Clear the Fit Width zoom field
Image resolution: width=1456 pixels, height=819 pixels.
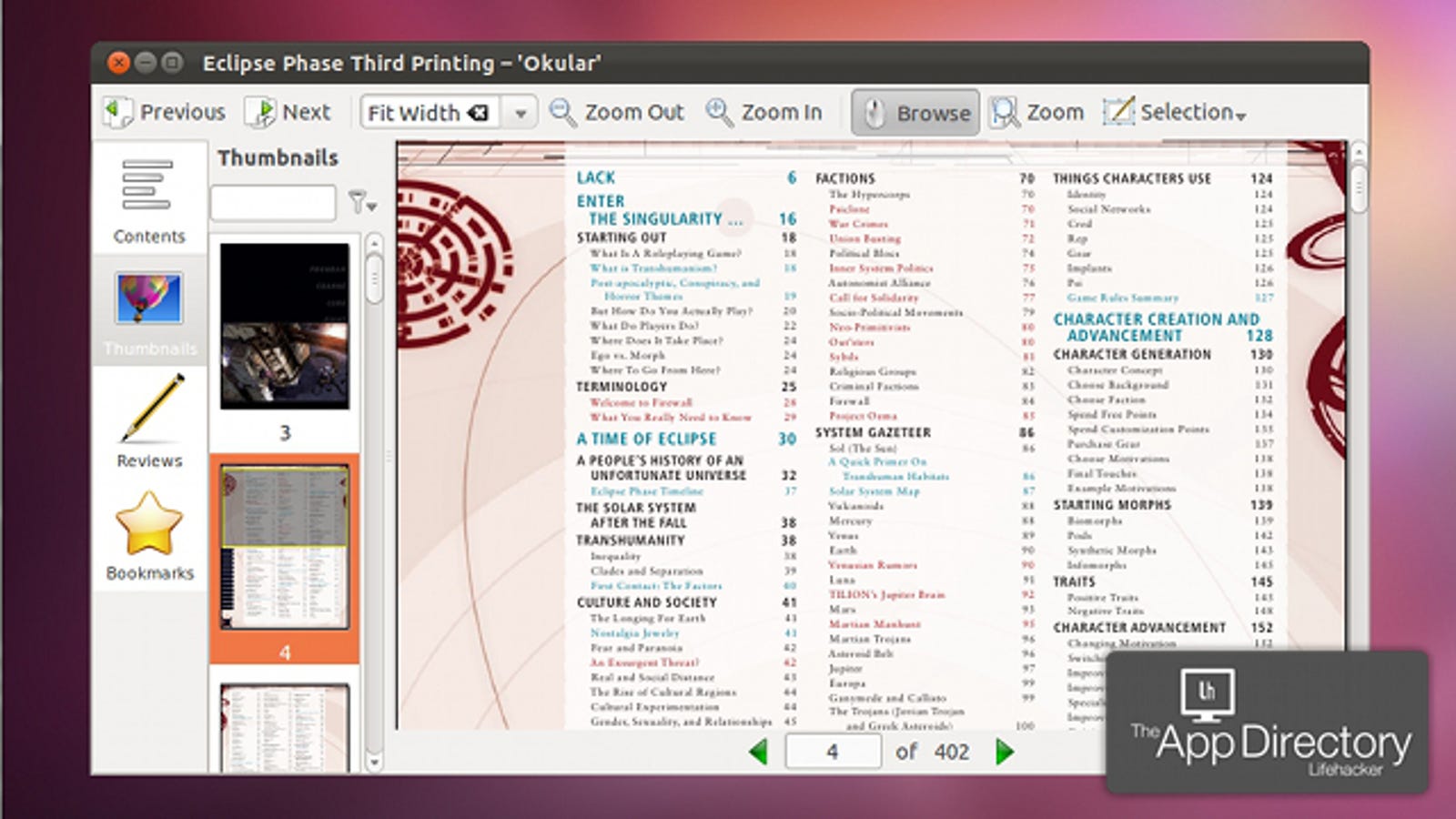tap(478, 113)
